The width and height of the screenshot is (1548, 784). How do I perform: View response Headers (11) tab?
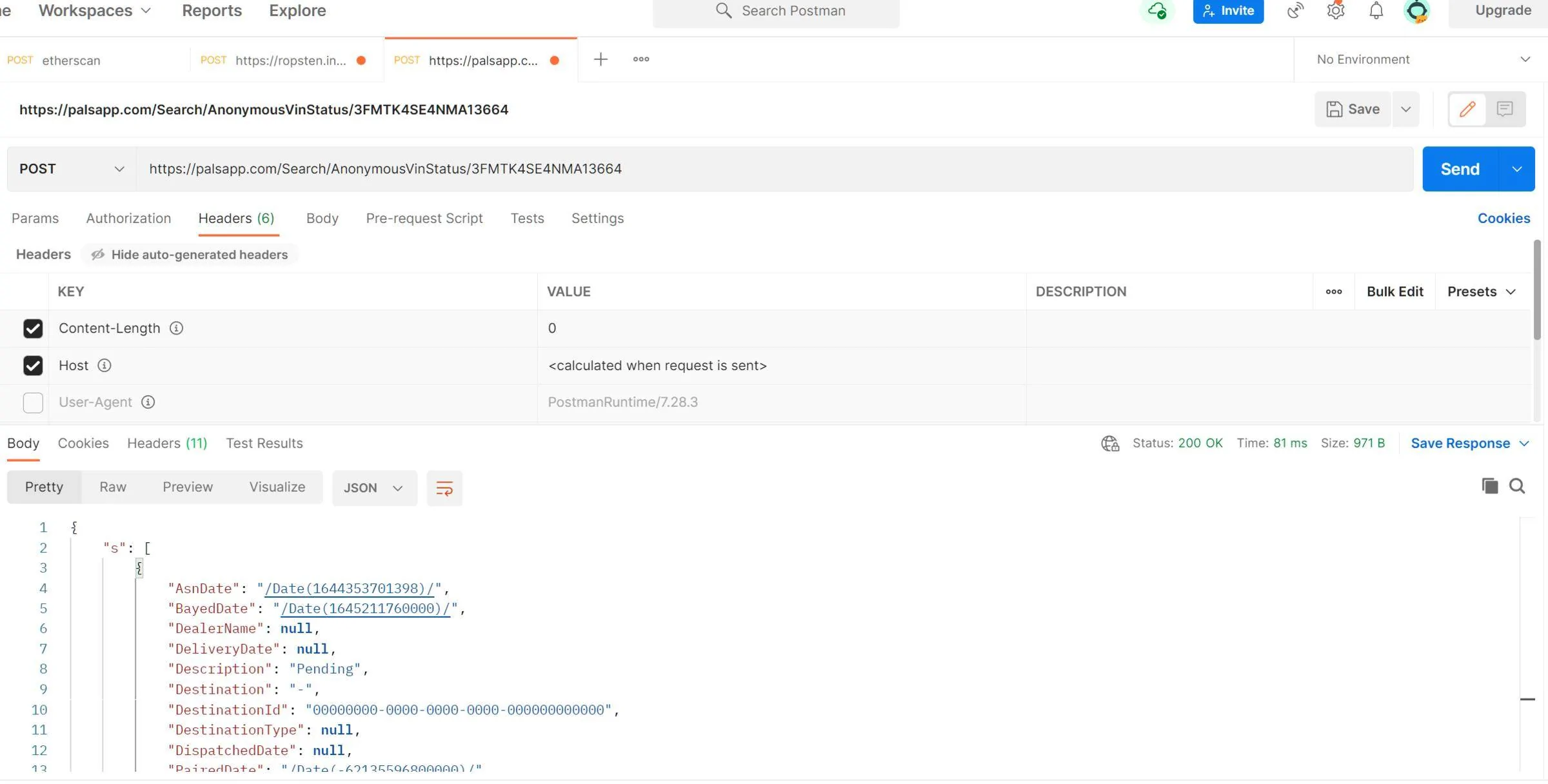click(x=167, y=444)
